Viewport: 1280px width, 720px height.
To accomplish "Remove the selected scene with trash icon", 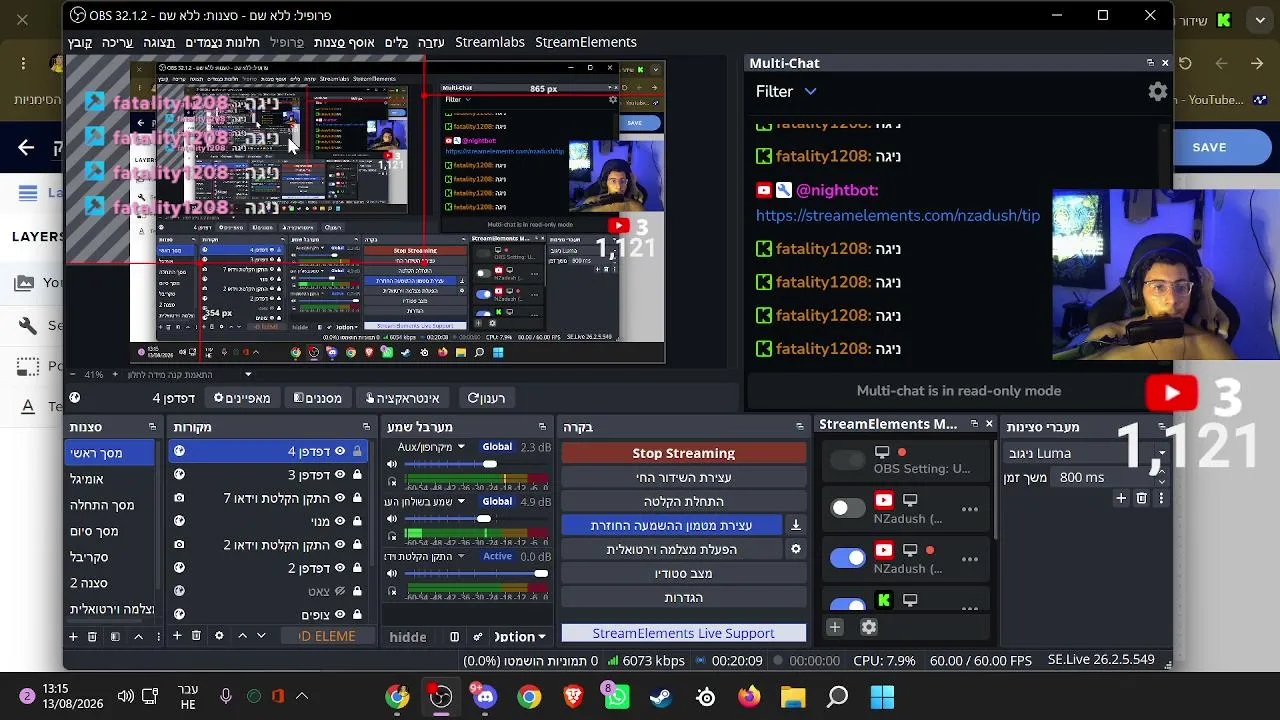I will tap(92, 636).
